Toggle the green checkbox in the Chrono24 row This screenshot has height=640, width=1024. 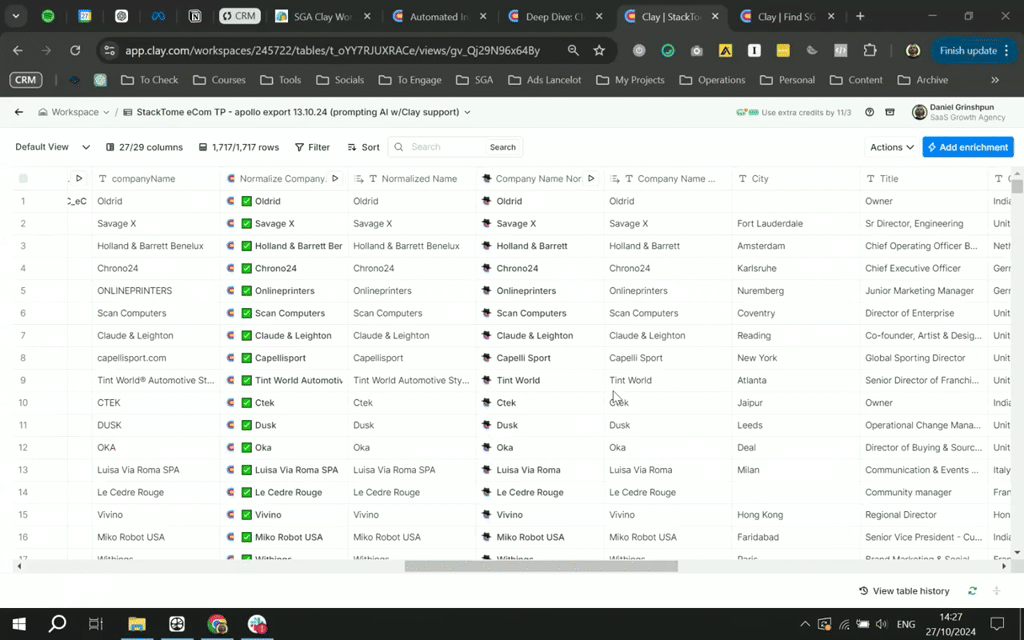[246, 268]
